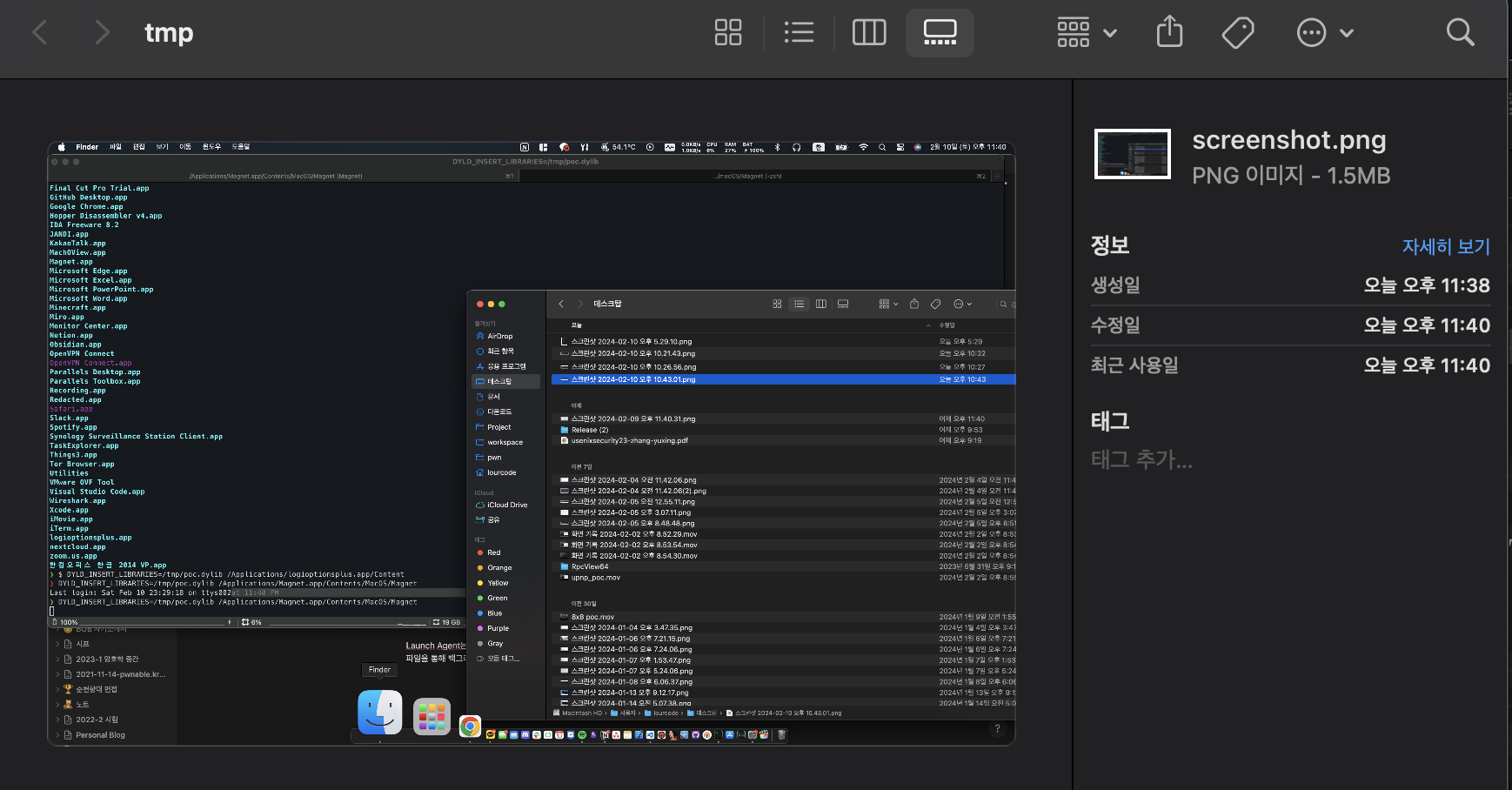Open the group-by options dropdown

coord(1086,33)
